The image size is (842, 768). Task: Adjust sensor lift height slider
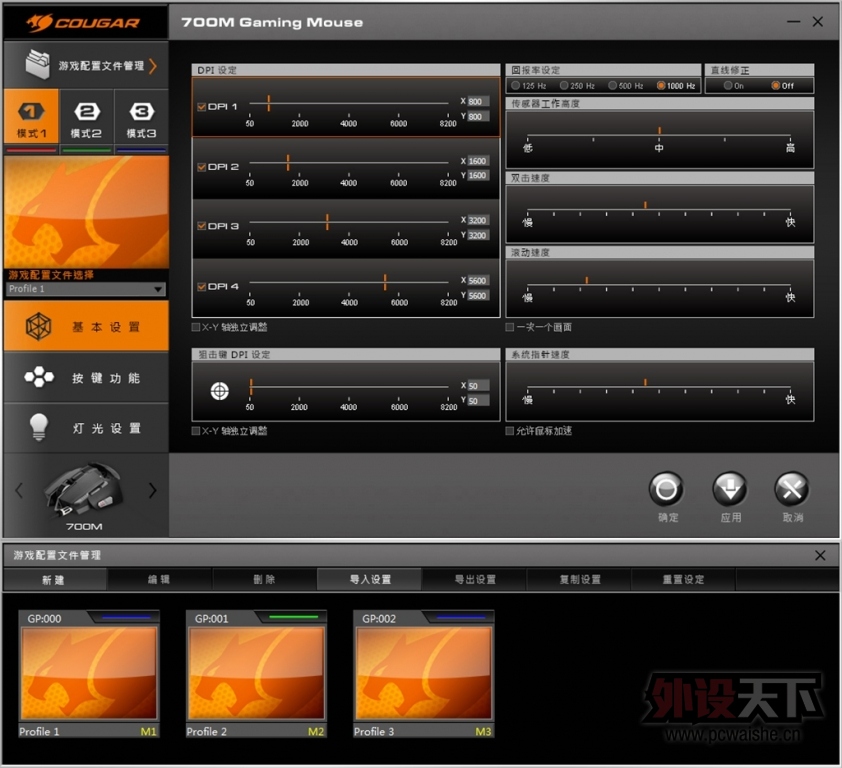tap(659, 131)
